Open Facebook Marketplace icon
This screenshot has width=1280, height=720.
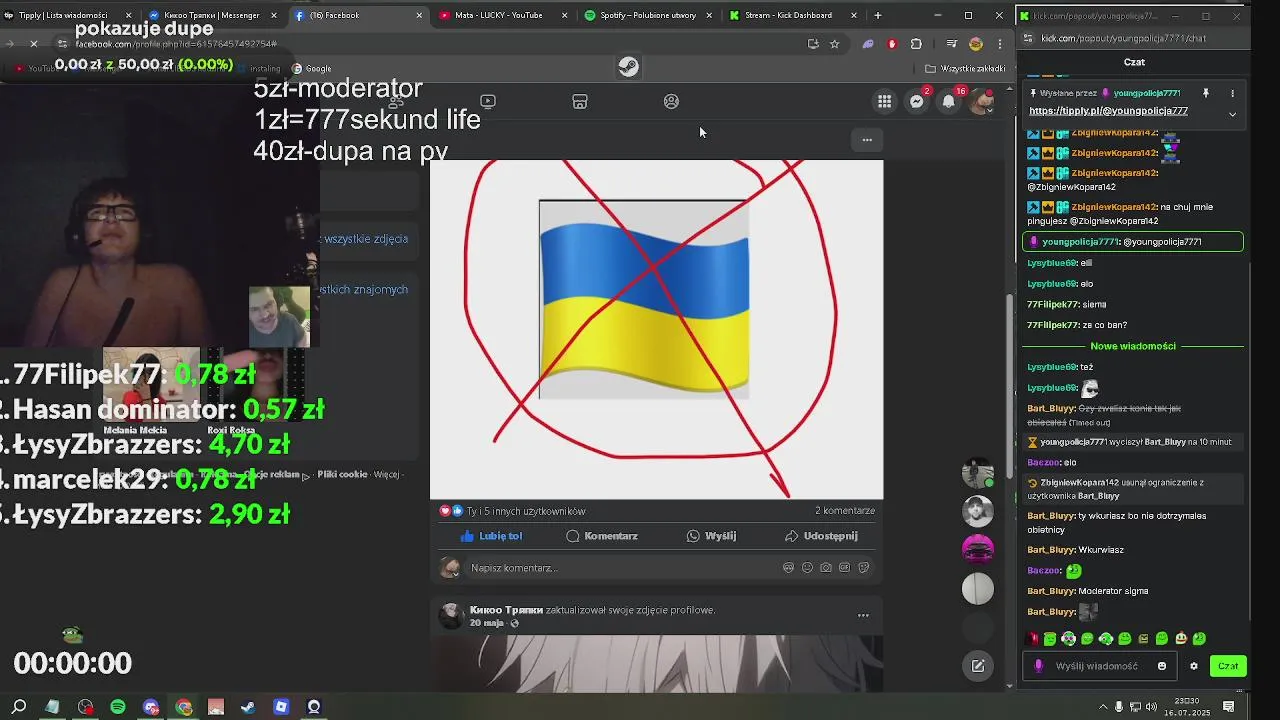[580, 101]
